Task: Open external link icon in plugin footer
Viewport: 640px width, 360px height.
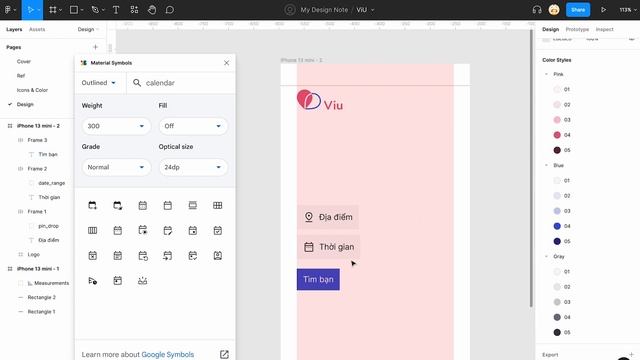Action: tap(224, 354)
